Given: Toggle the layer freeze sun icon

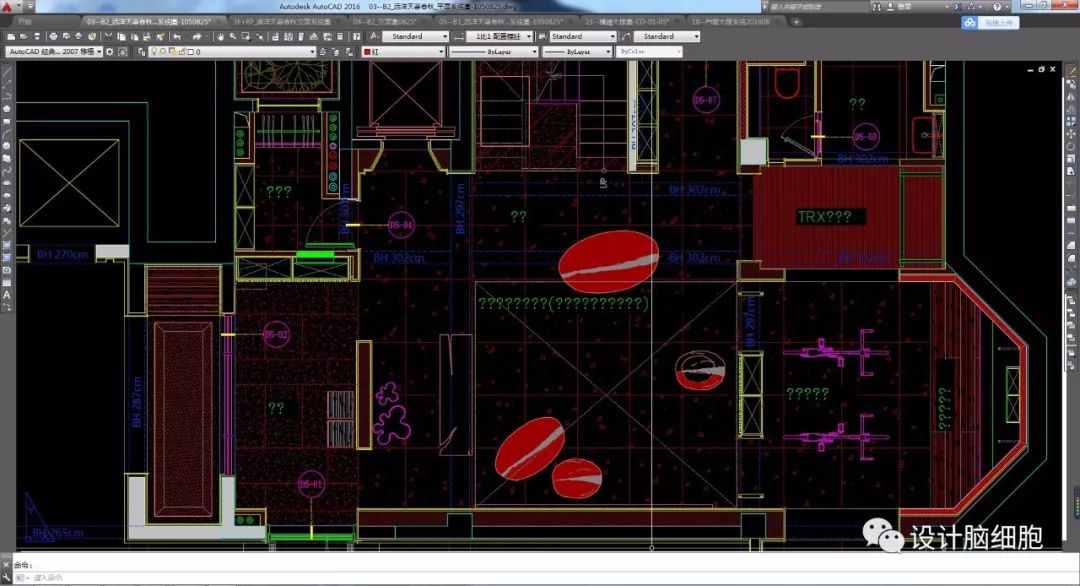Looking at the screenshot, I should 162,51.
